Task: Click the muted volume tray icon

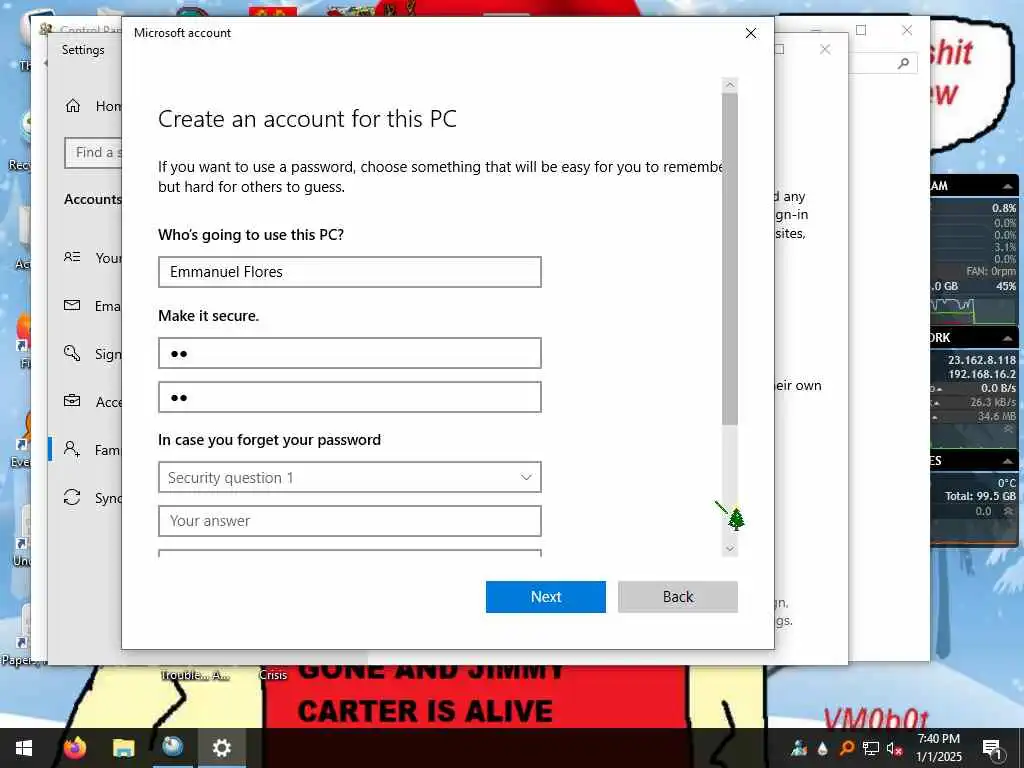Action: pos(894,749)
